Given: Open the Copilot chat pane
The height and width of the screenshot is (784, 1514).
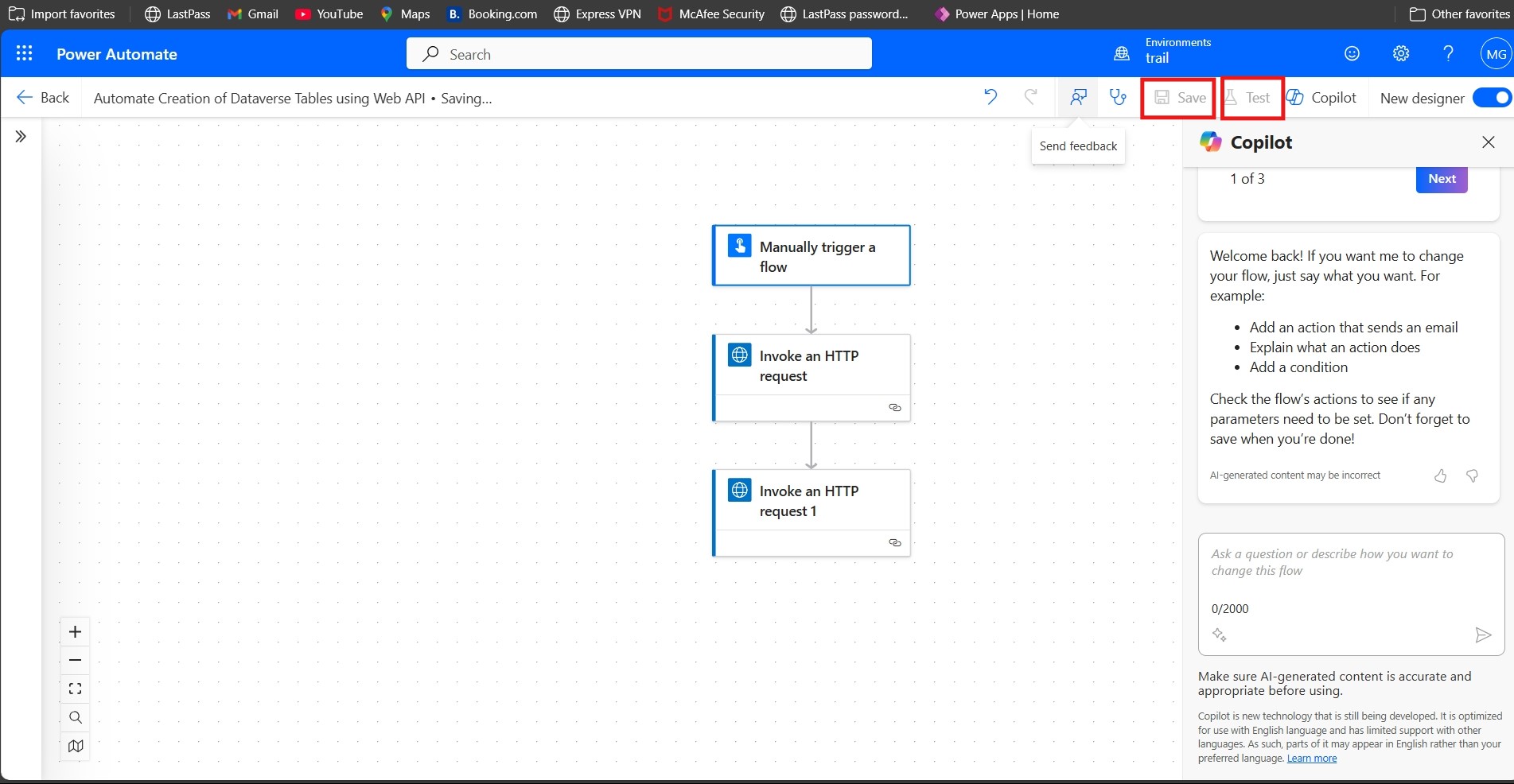Looking at the screenshot, I should click(1323, 97).
